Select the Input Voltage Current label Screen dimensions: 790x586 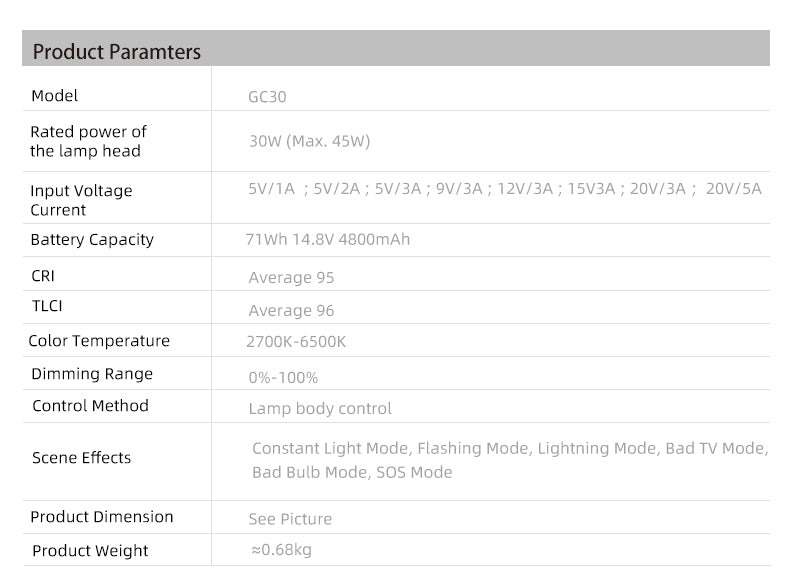click(x=81, y=200)
